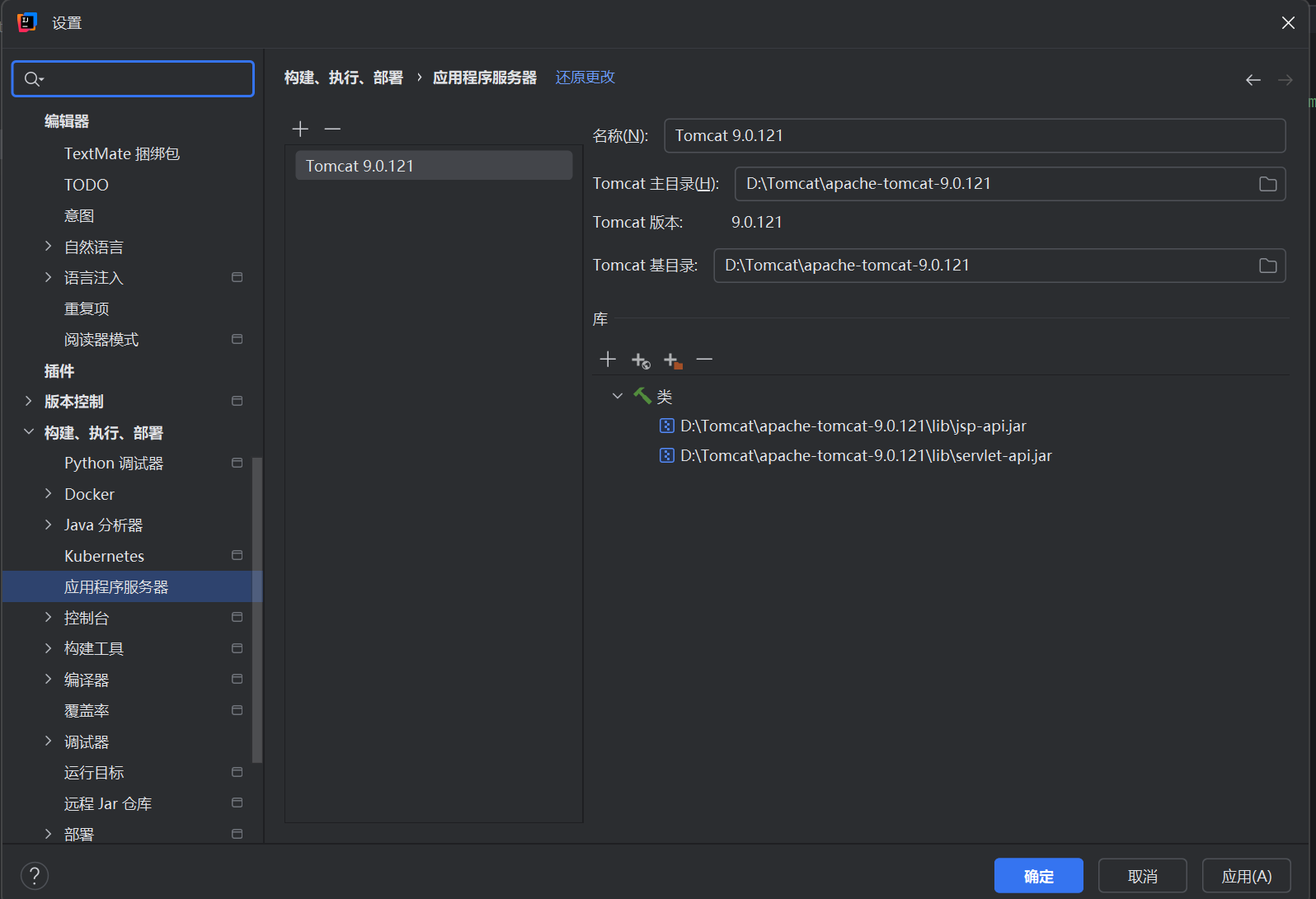Click the IntelliJ logo in title bar

[27, 22]
